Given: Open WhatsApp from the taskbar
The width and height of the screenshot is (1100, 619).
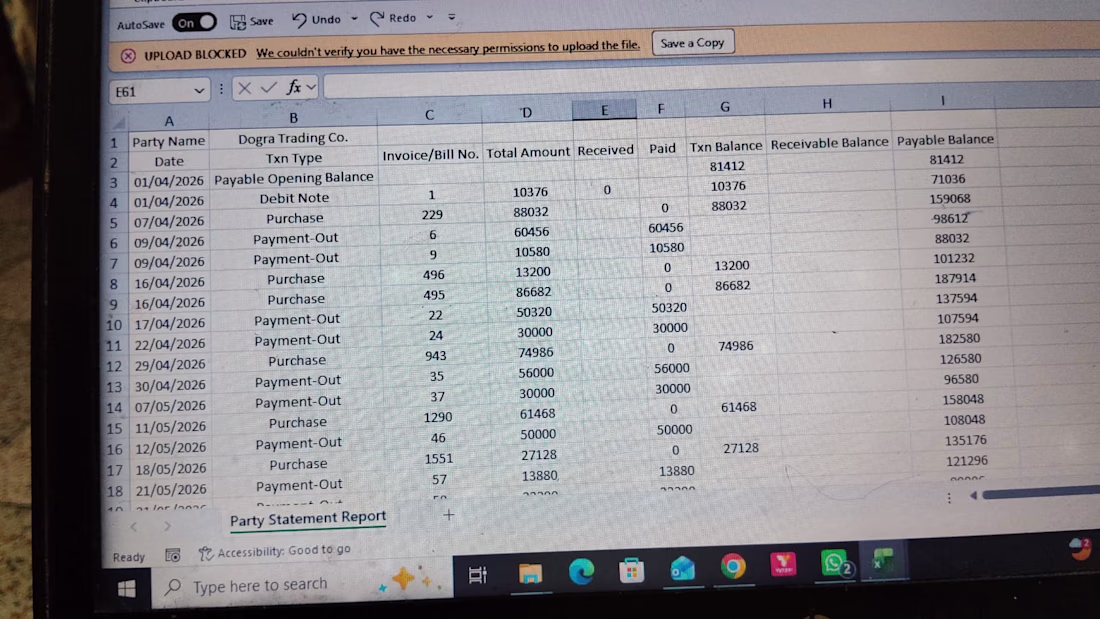Looking at the screenshot, I should [835, 563].
